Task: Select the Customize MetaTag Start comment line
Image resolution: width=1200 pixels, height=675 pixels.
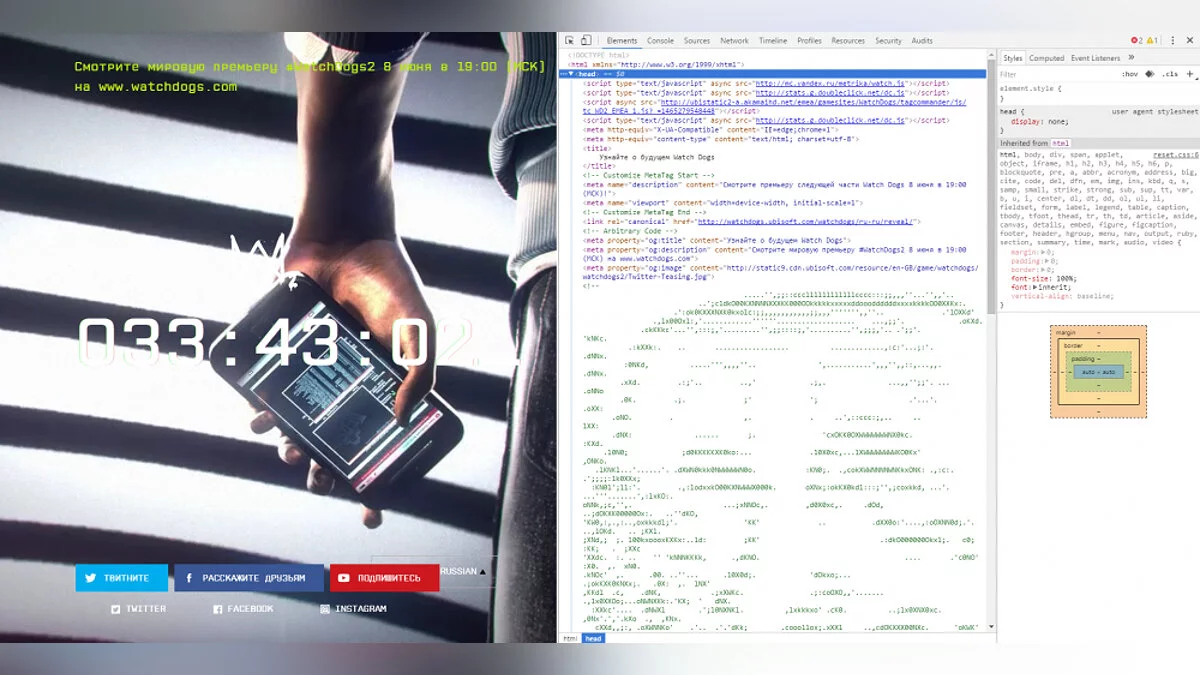Action: point(649,175)
